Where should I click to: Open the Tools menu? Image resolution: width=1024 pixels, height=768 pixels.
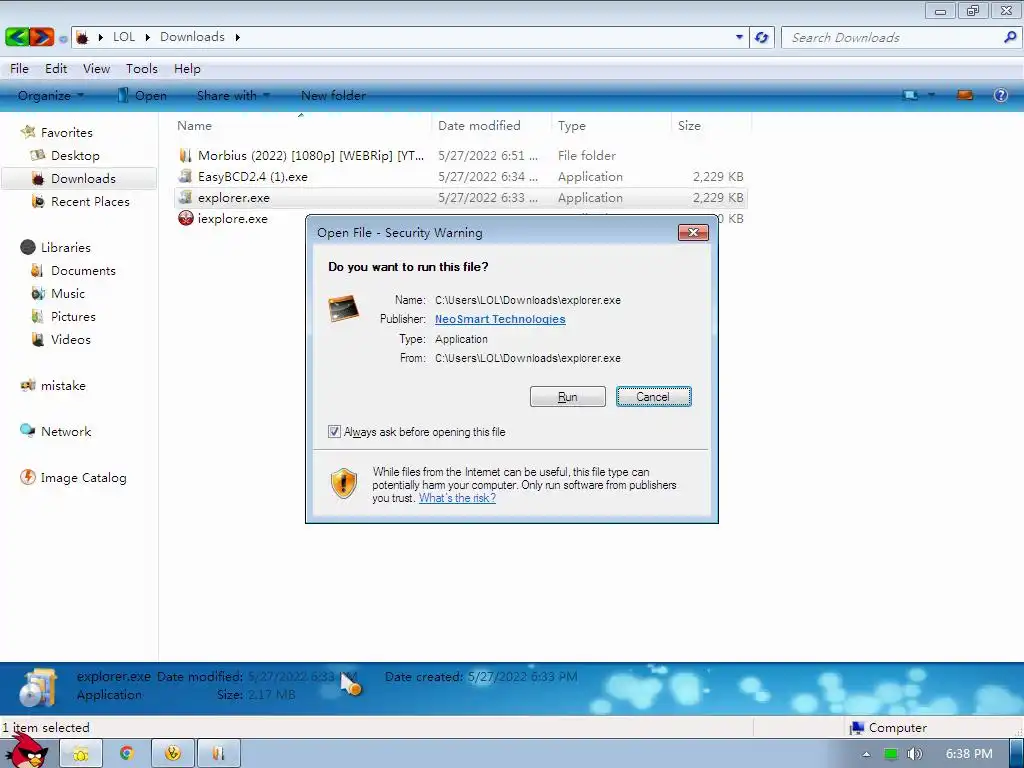pos(142,69)
